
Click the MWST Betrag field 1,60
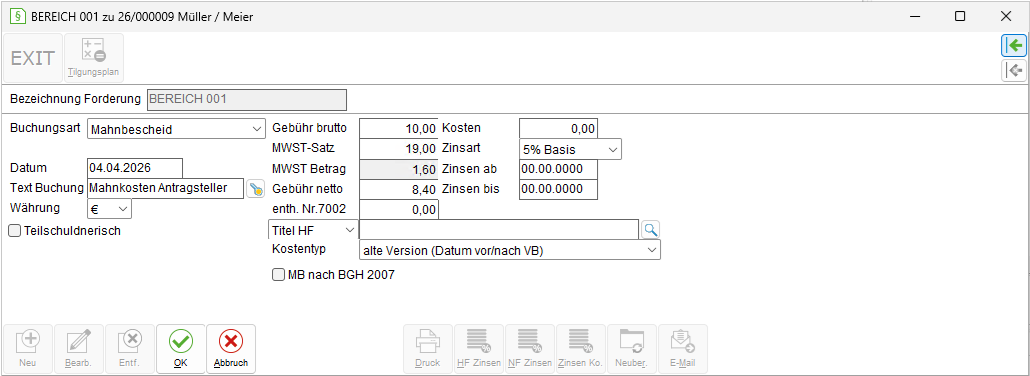pos(399,169)
